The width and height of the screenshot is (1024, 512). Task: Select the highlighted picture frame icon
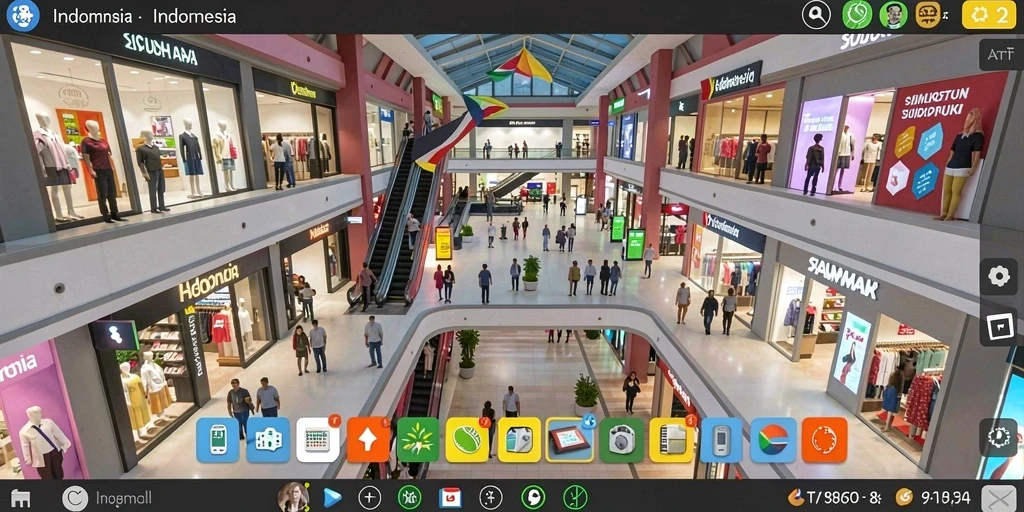[569, 440]
